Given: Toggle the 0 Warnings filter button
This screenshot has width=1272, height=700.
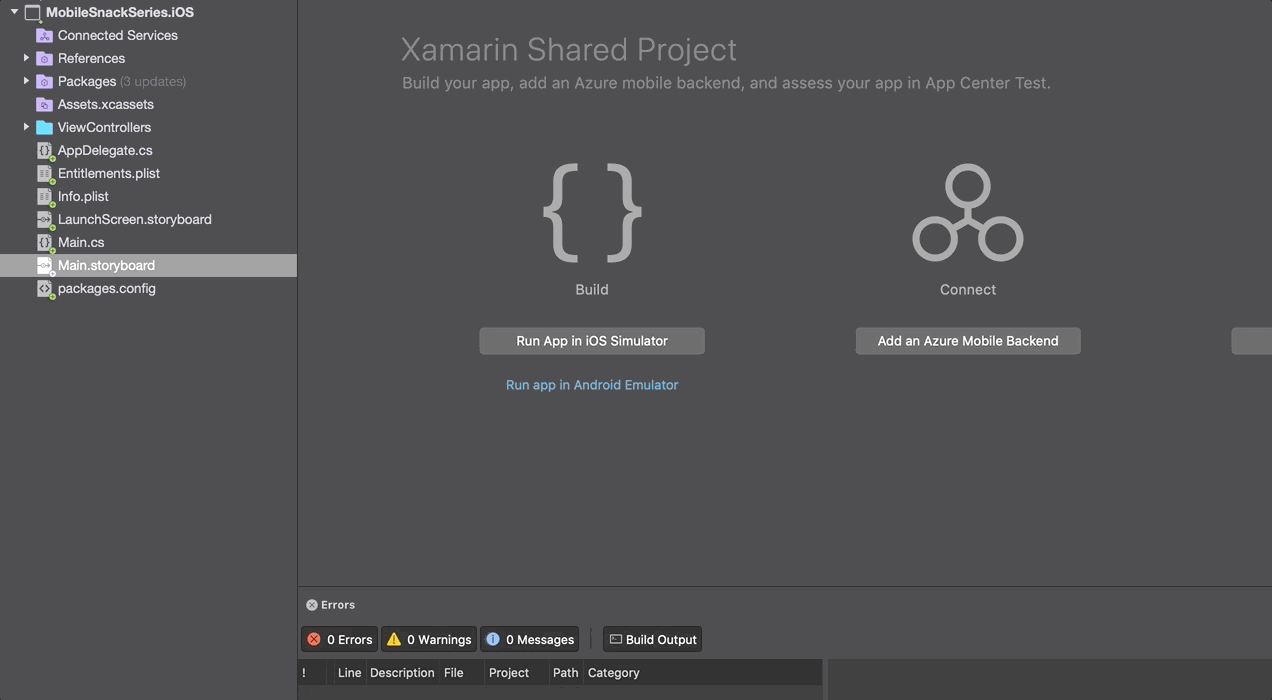Looking at the screenshot, I should point(429,640).
